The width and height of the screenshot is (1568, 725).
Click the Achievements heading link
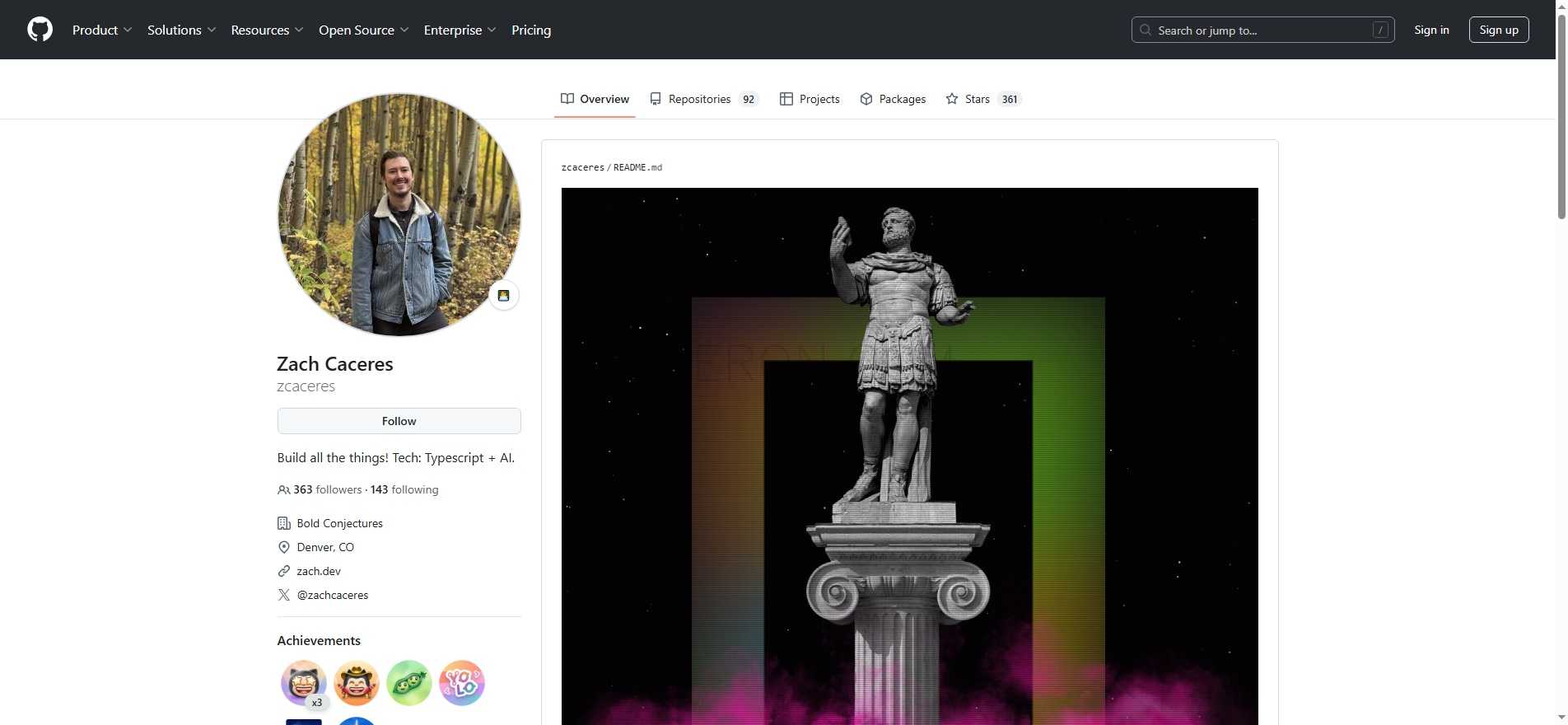(x=319, y=640)
